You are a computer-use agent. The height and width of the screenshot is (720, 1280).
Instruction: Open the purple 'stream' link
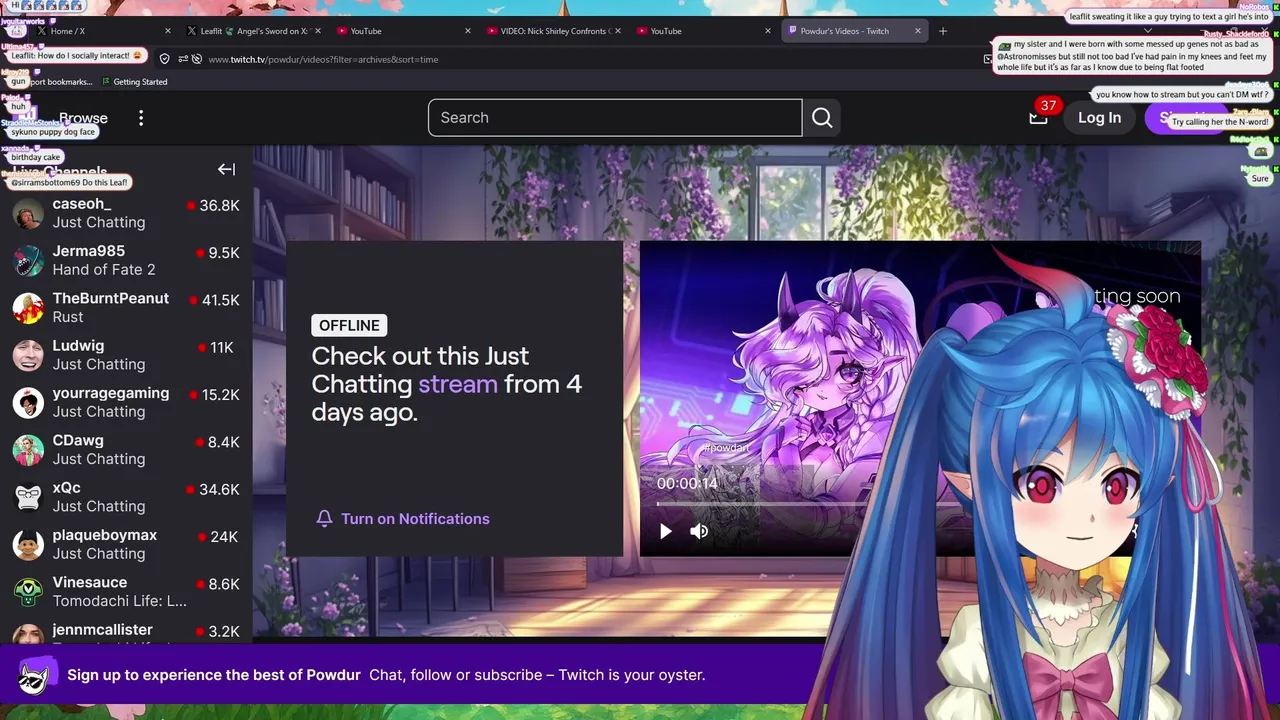458,384
